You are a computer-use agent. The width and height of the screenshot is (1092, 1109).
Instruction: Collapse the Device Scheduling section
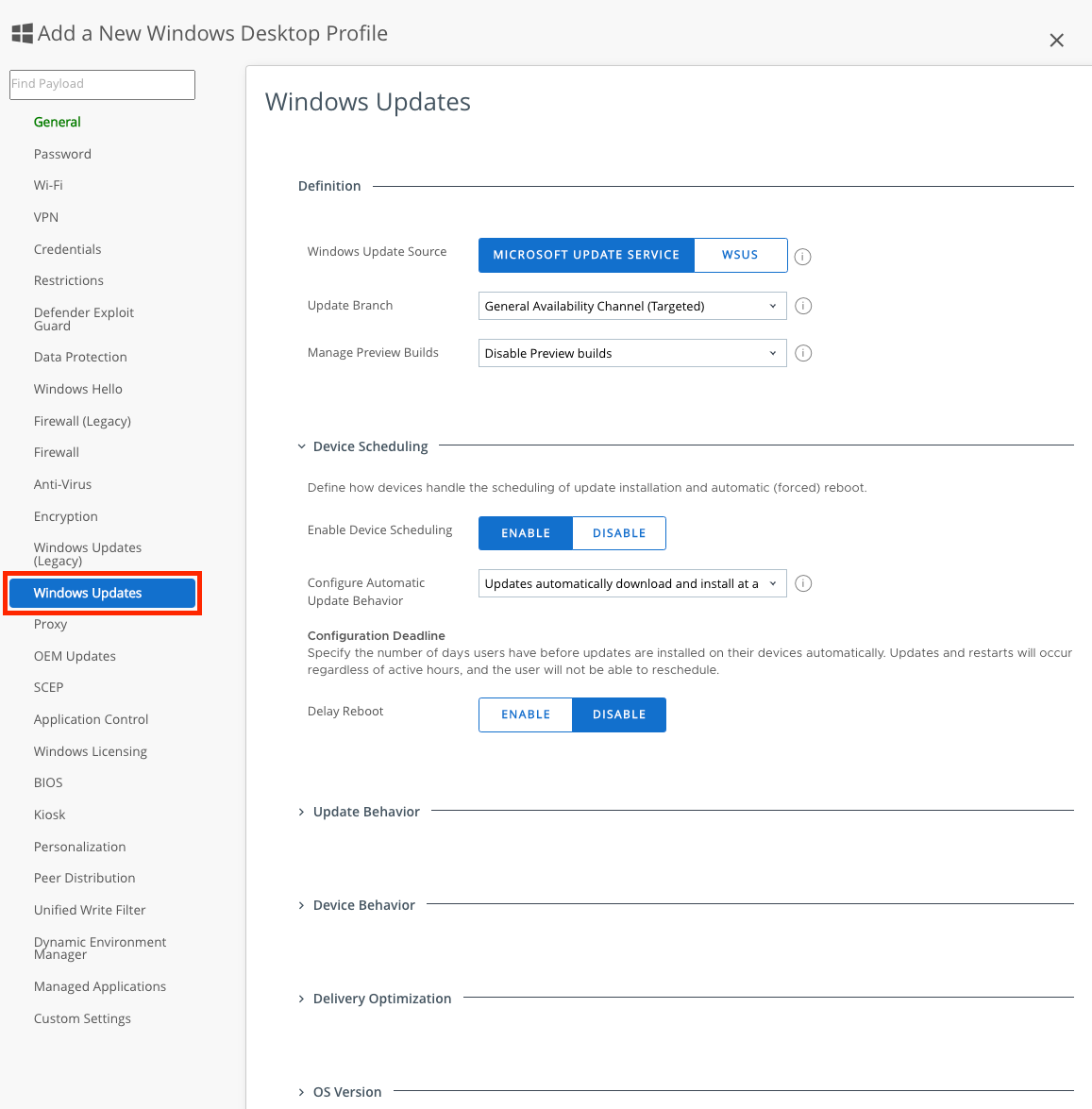pyautogui.click(x=369, y=446)
